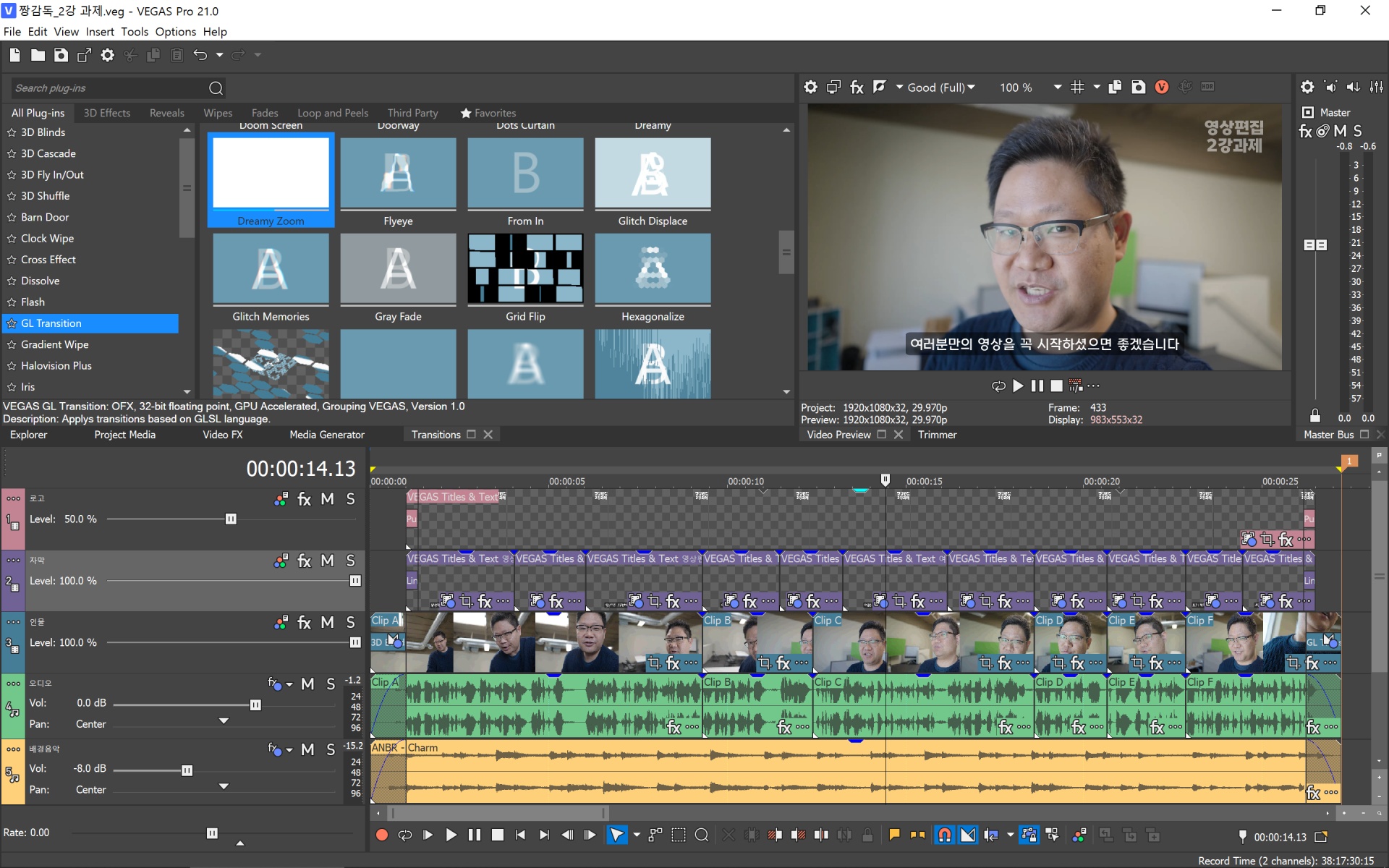Mute the Master bus output
This screenshot has width=1389, height=868.
[x=1340, y=131]
